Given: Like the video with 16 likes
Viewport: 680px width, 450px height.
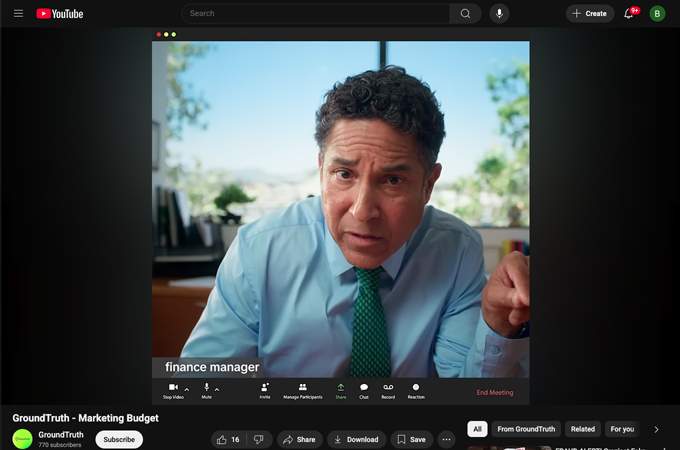Looking at the screenshot, I should [x=229, y=440].
